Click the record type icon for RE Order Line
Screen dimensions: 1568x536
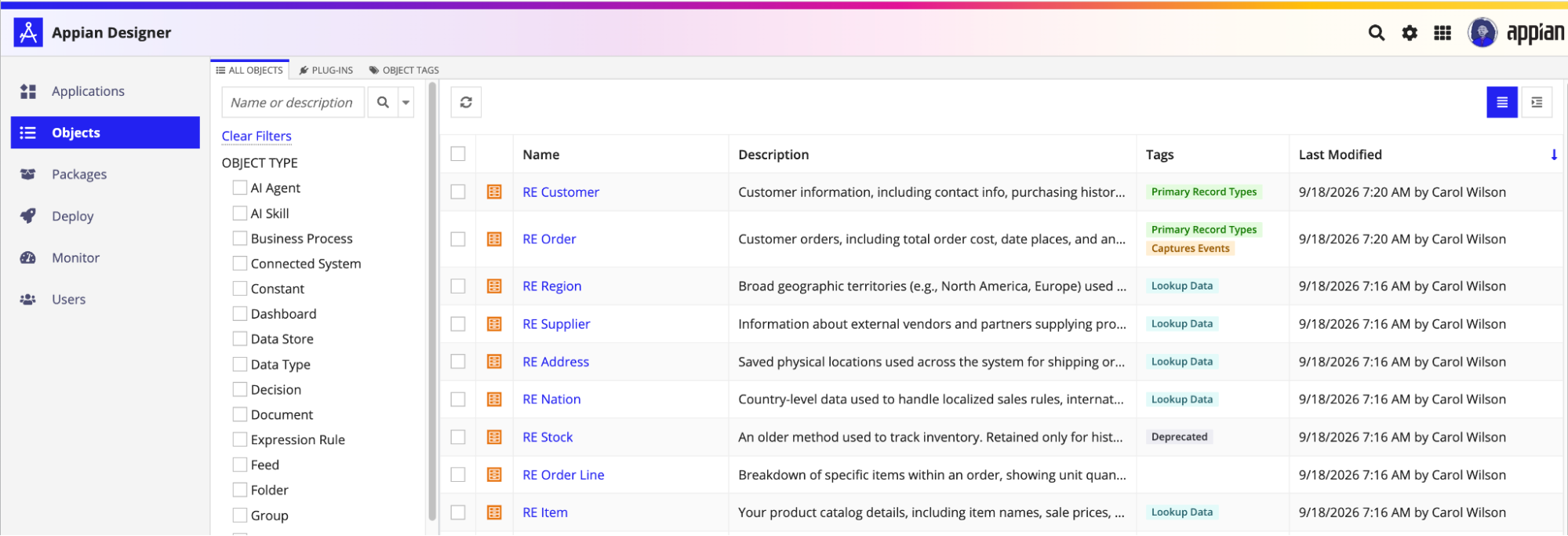pyautogui.click(x=494, y=475)
